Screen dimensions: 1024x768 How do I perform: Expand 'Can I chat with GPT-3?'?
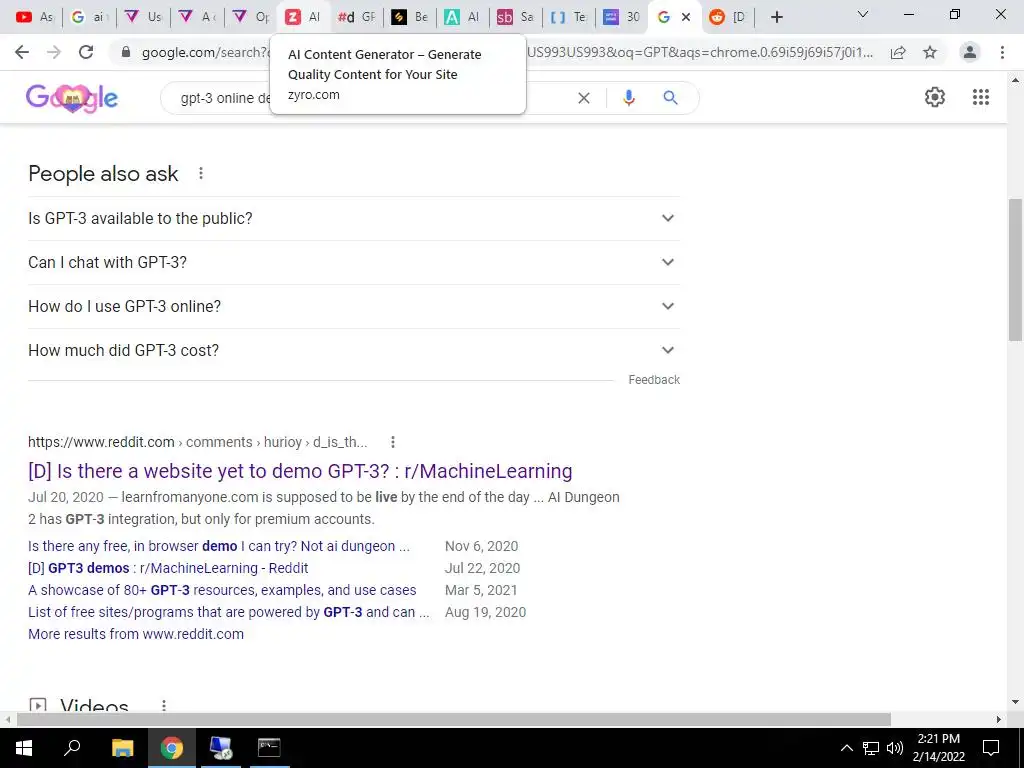tap(354, 262)
